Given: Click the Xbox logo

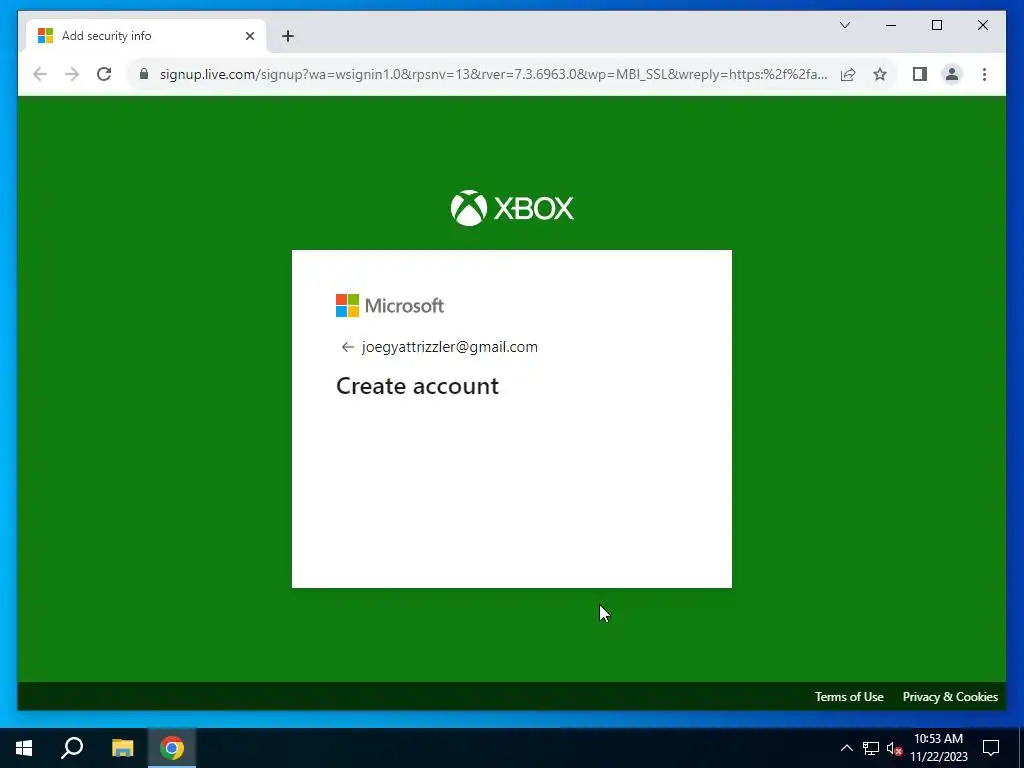Looking at the screenshot, I should 512,208.
